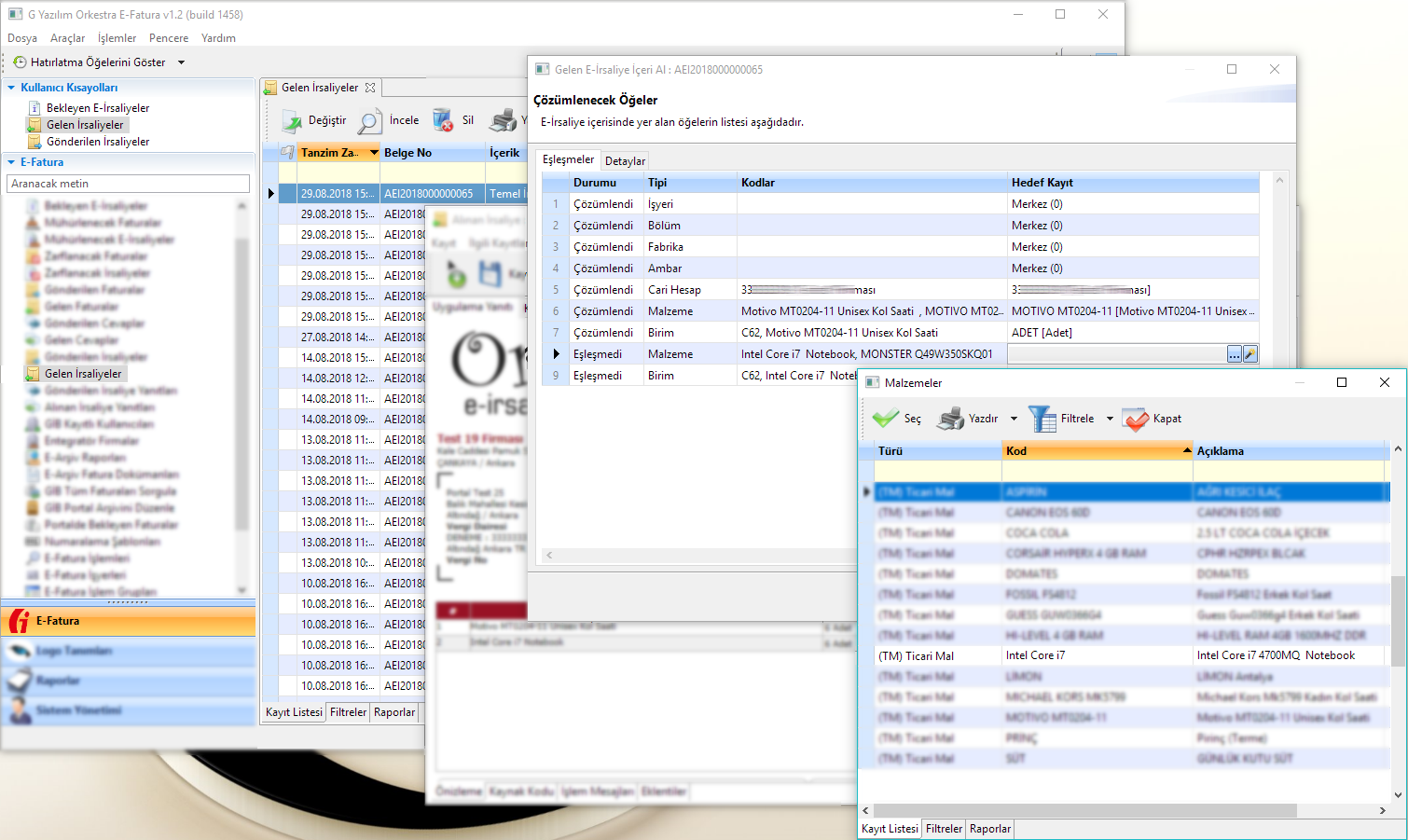Click the ellipsis browse button in Hedef Kayıt
Screen dimensions: 1408x840
tap(1234, 354)
